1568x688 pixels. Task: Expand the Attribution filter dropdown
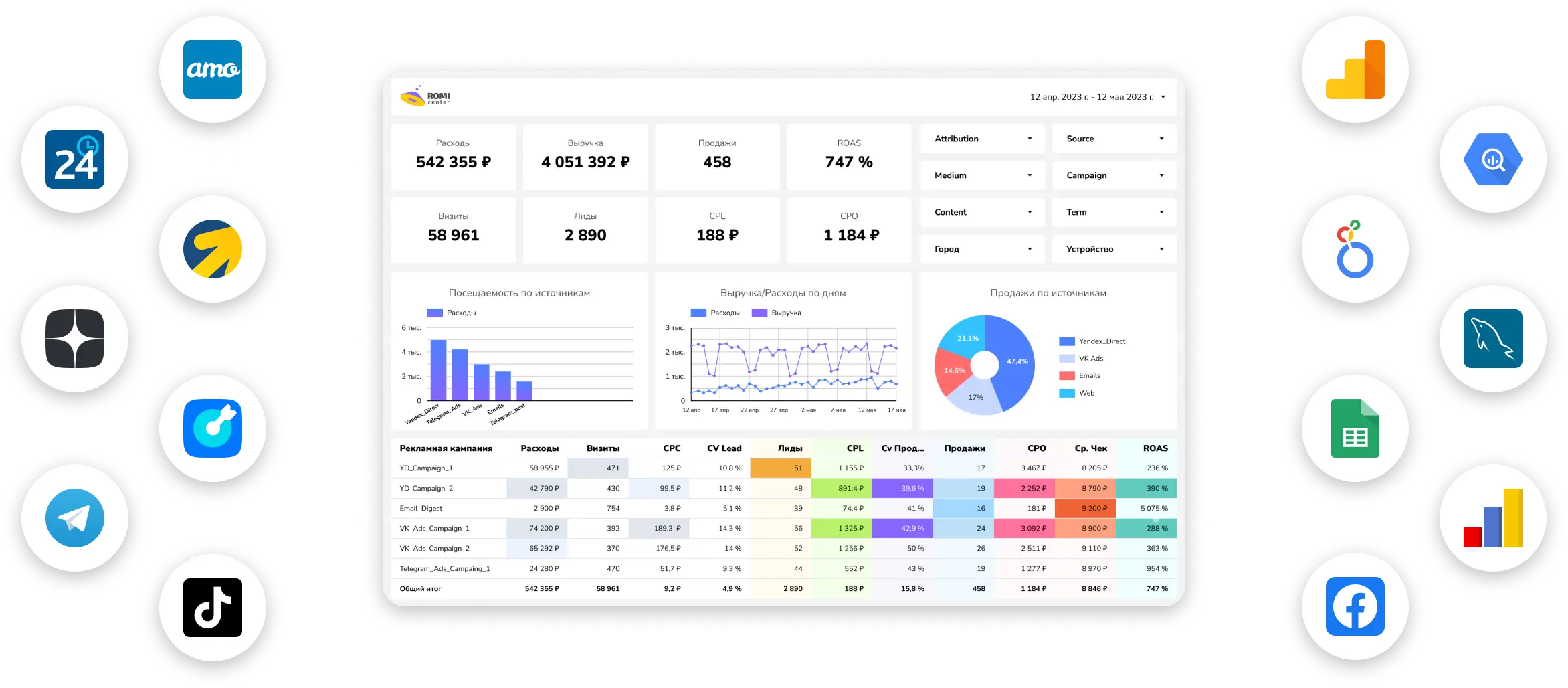tap(982, 139)
